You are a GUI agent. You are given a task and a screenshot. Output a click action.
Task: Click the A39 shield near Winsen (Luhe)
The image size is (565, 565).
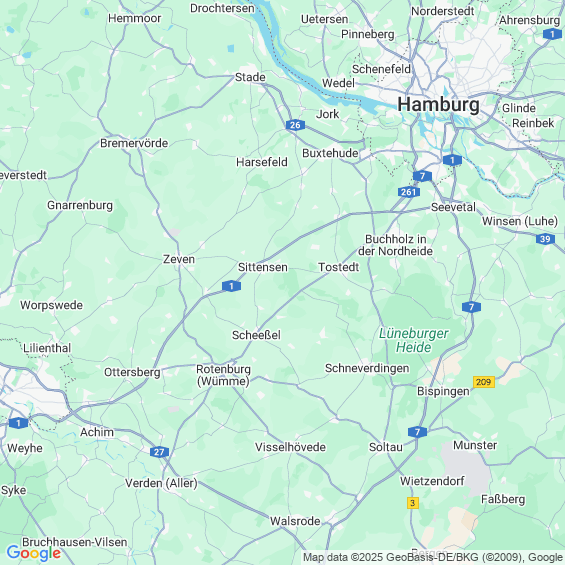point(545,239)
